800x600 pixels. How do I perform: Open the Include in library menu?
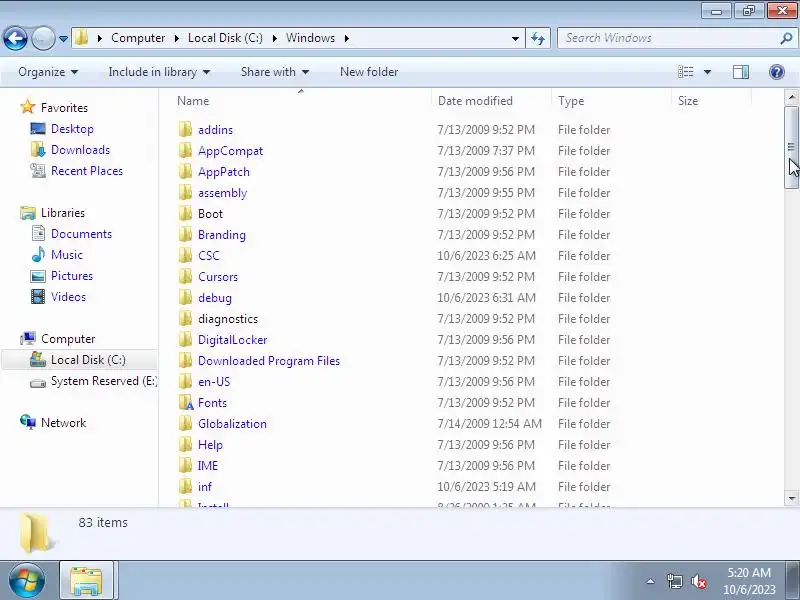coord(159,72)
